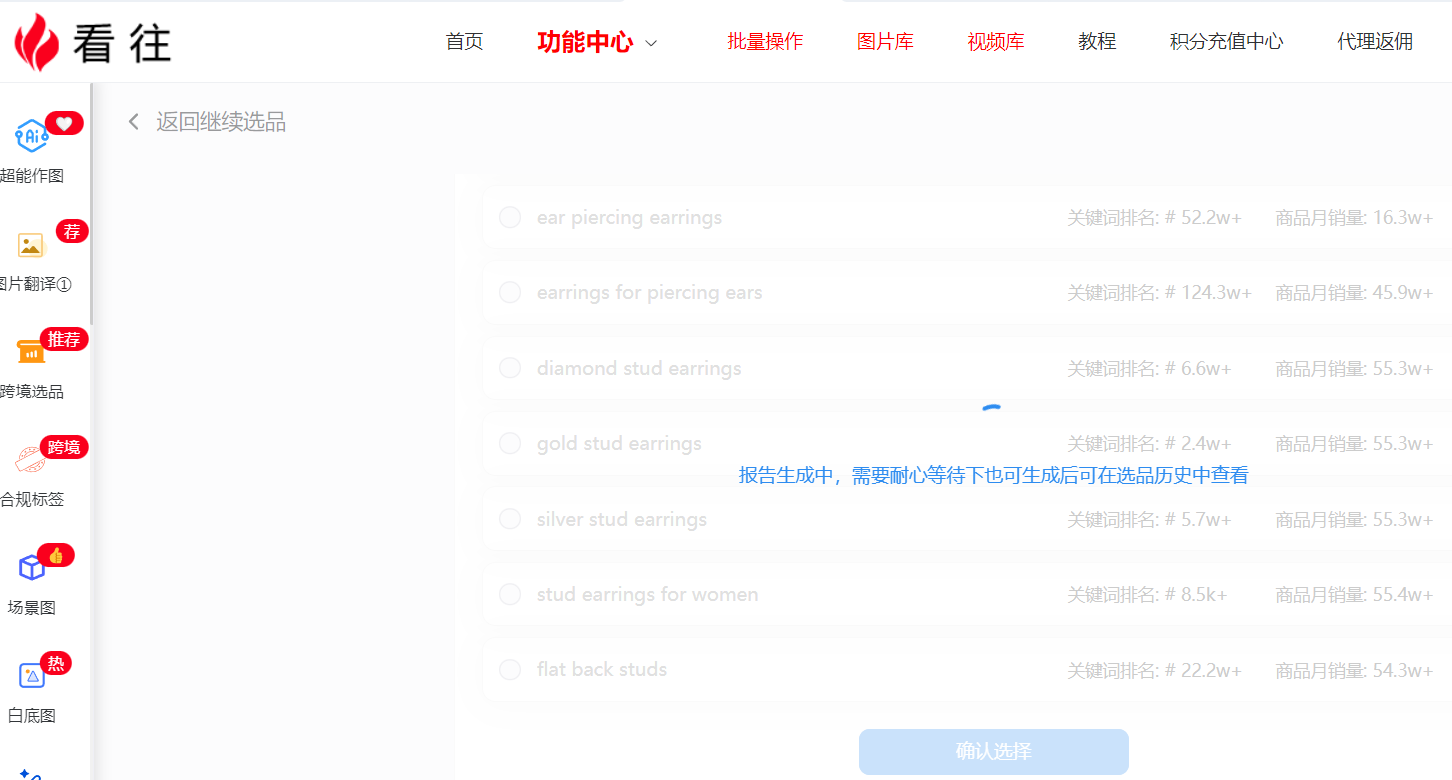Open the 超能作图 AI tool icon
The image size is (1452, 780).
[31, 136]
